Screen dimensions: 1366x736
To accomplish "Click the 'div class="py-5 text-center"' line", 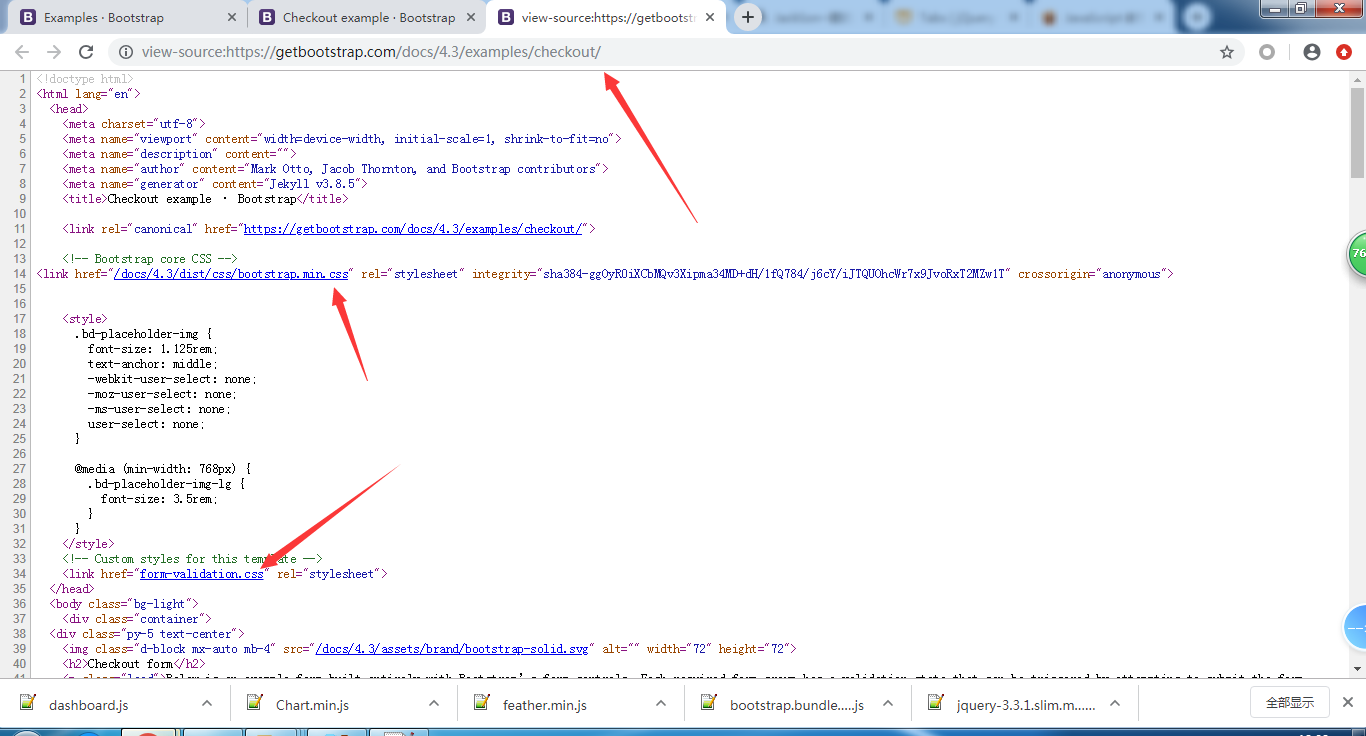I will click(x=147, y=634).
